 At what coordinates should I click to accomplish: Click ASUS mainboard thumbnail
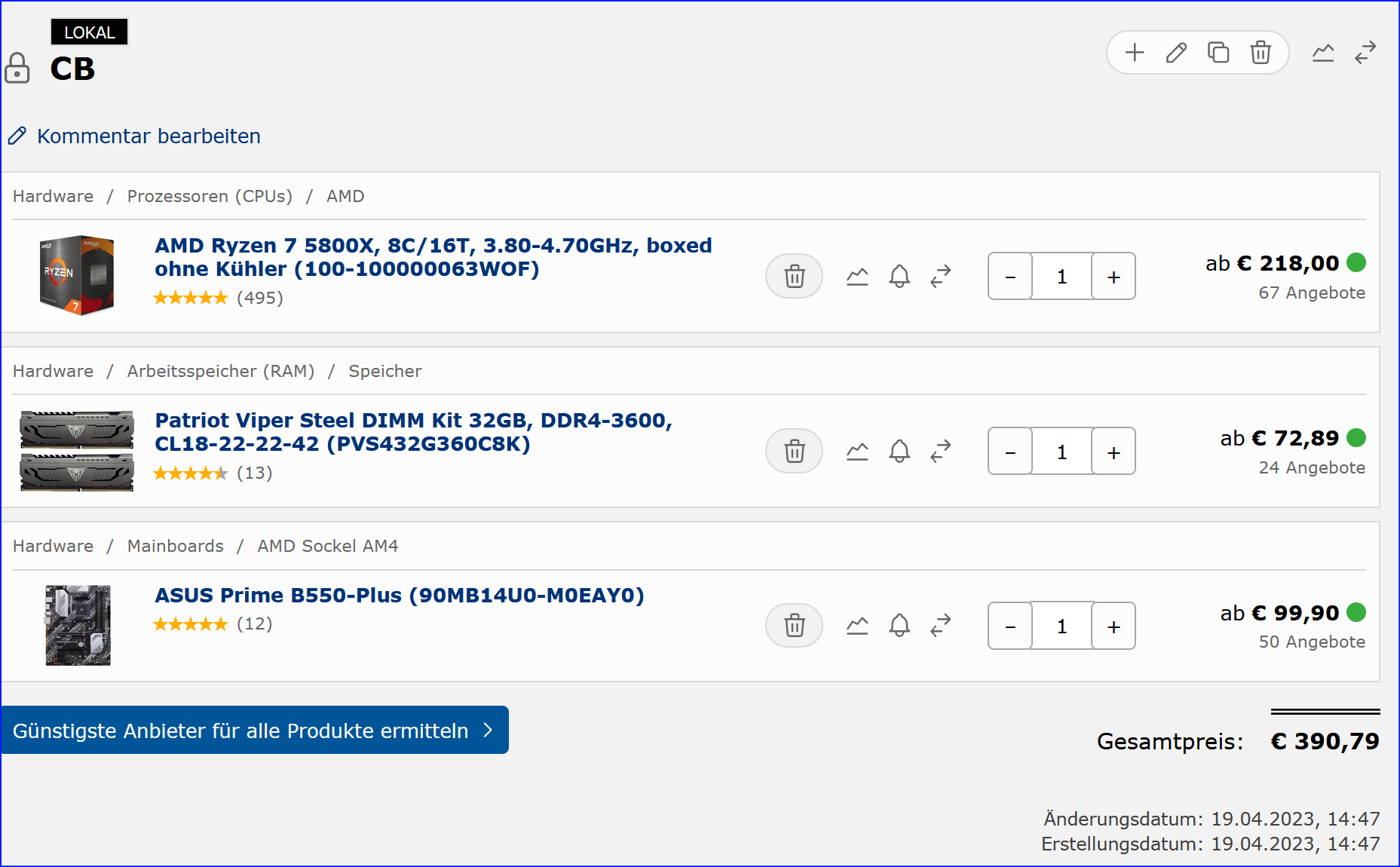click(x=78, y=625)
